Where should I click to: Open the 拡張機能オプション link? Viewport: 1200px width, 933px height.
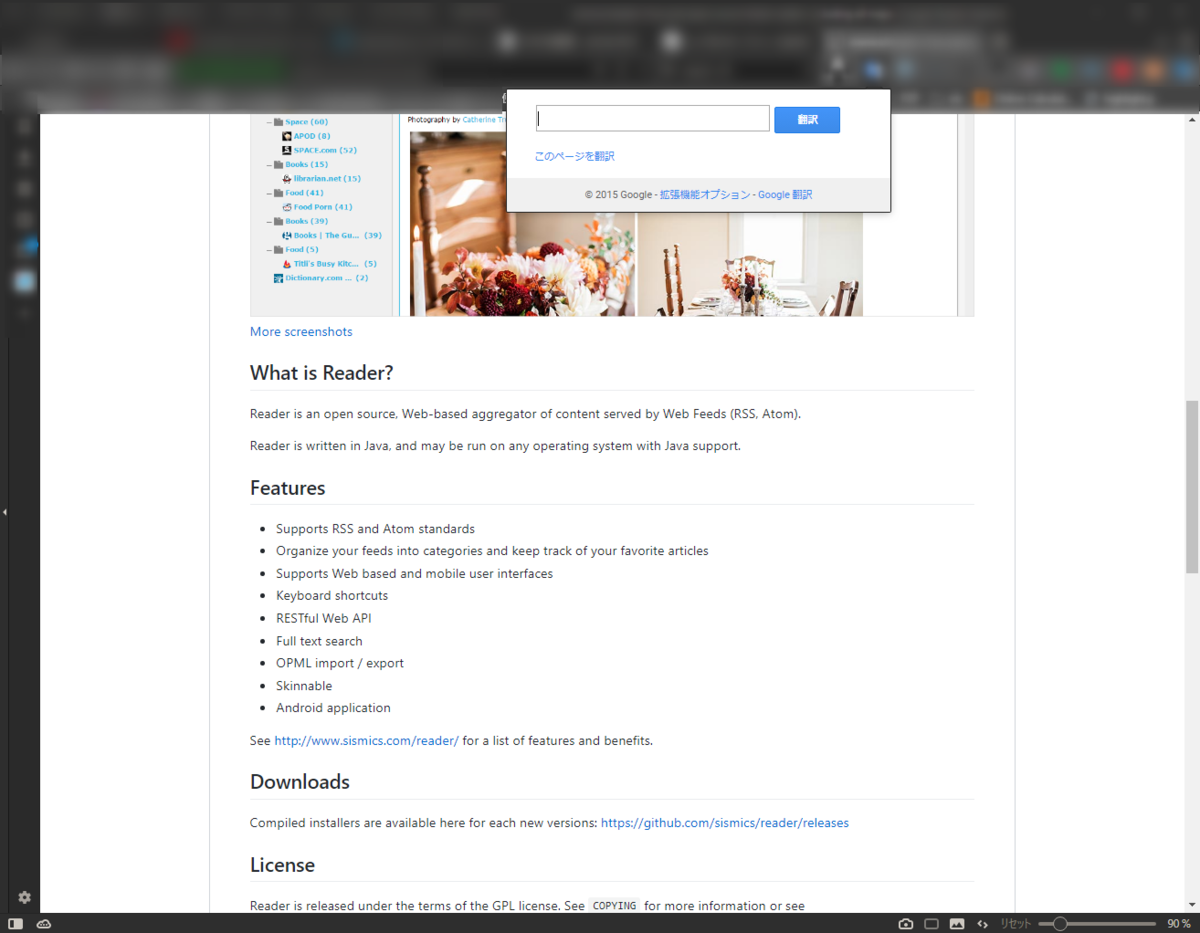[705, 195]
